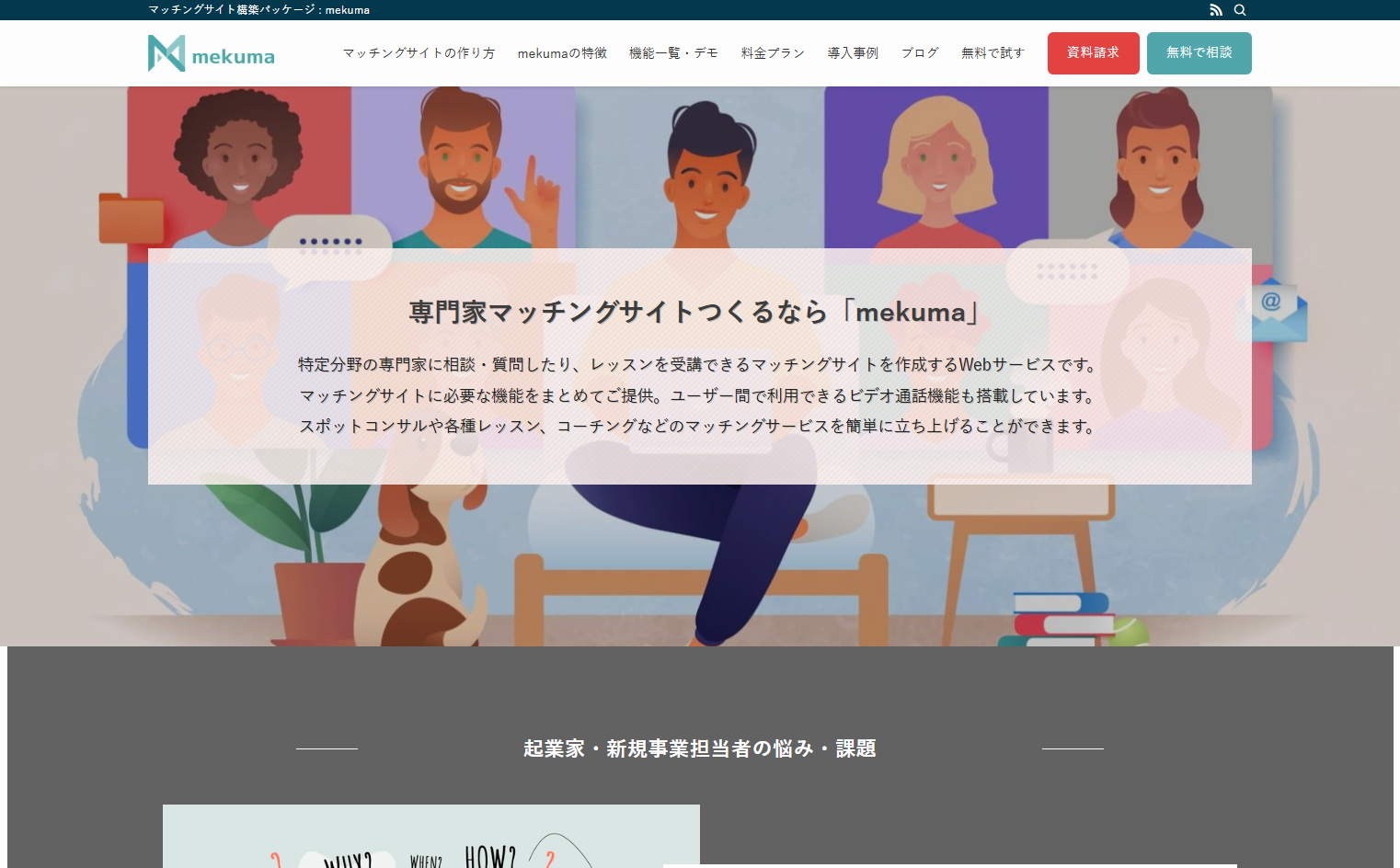Open mekumaの特徴 menu item

[562, 53]
